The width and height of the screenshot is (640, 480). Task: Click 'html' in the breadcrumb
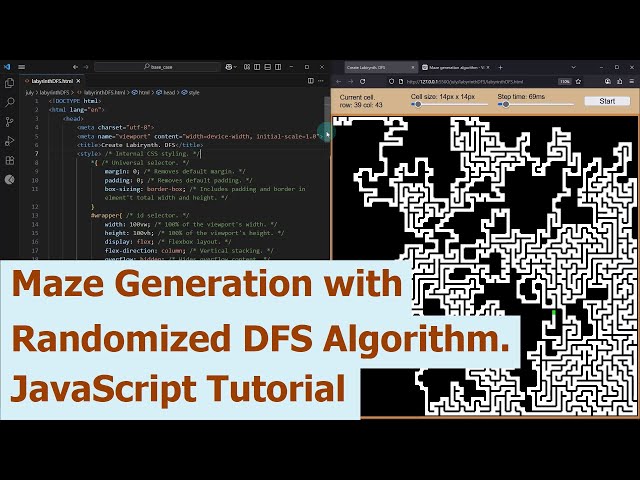click(144, 93)
